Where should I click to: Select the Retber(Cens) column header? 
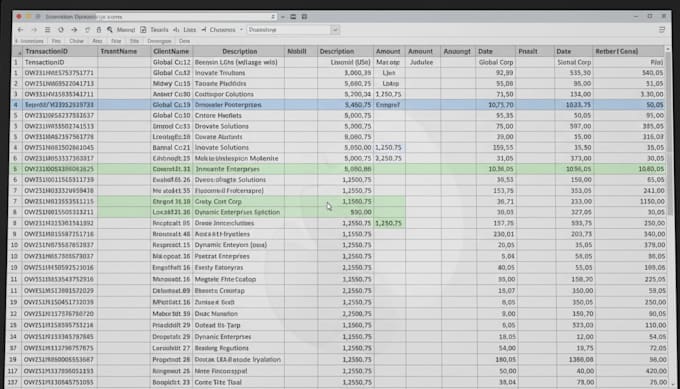tap(628, 51)
